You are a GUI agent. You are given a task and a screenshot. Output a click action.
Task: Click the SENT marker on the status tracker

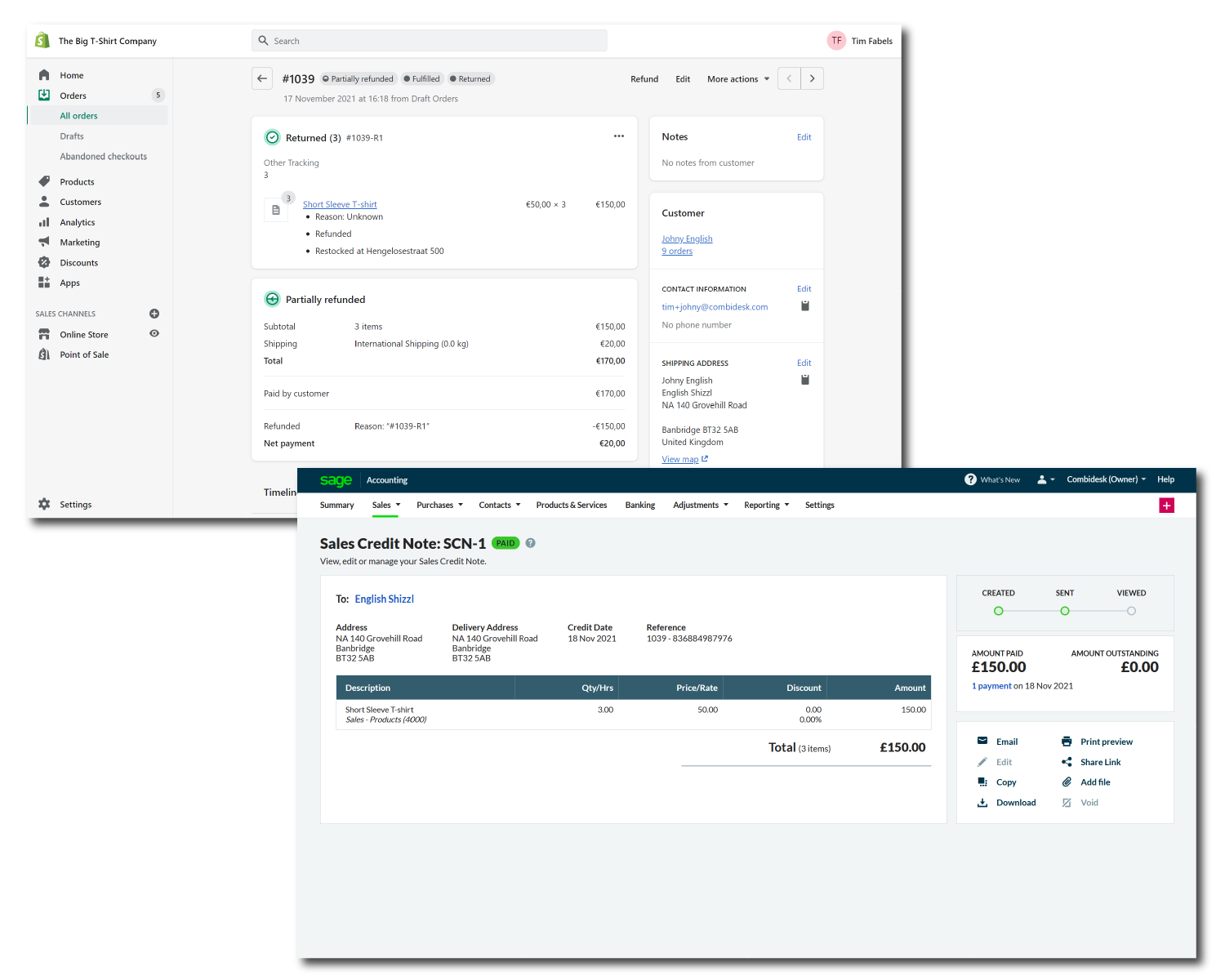[x=1065, y=611]
